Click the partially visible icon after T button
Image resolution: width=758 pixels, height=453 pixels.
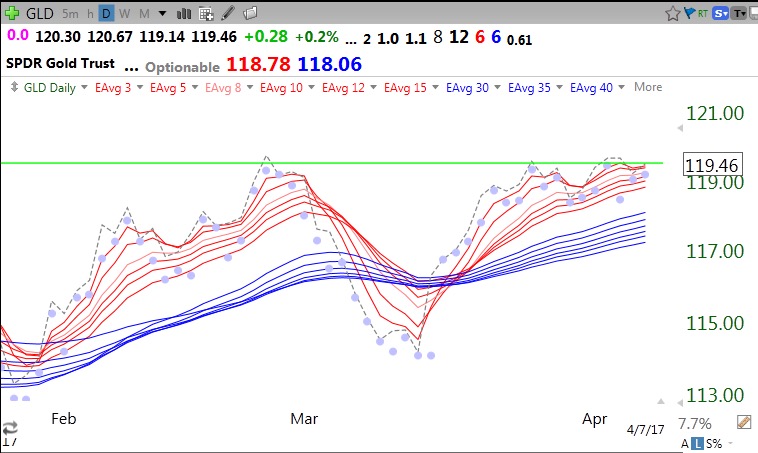[x=753, y=14]
